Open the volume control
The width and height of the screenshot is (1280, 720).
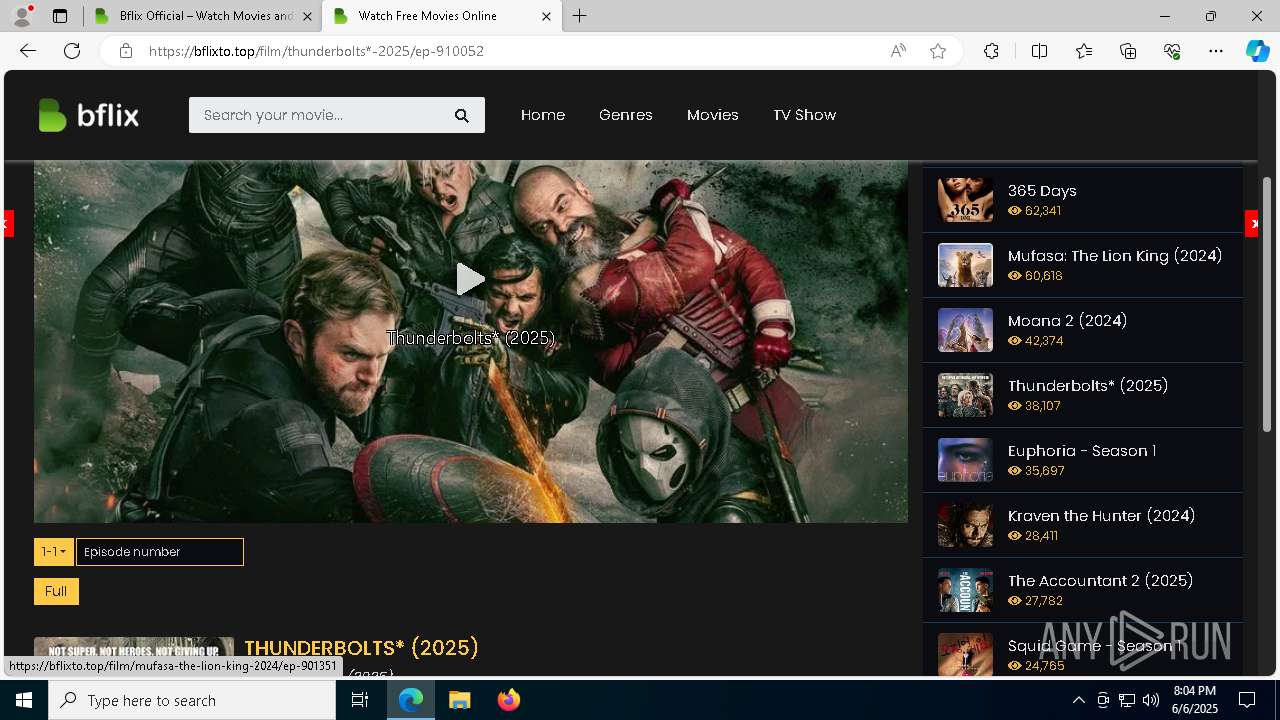pyautogui.click(x=1150, y=700)
